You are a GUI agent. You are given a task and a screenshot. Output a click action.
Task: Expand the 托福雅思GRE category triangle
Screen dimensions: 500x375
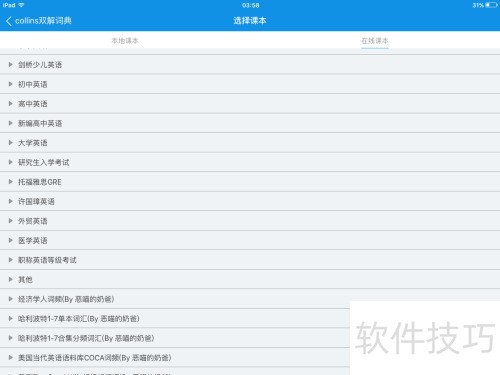tap(11, 182)
